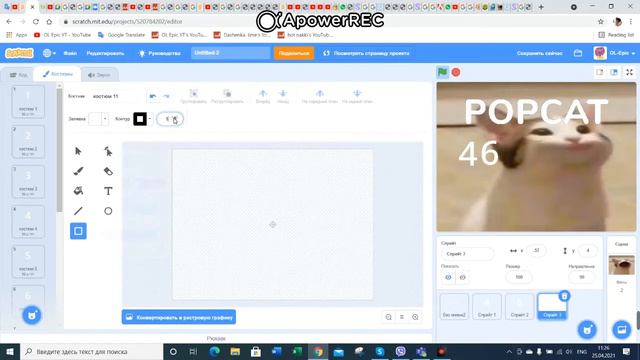640x360 pixels.
Task: Select the Circle tool
Action: point(108,211)
